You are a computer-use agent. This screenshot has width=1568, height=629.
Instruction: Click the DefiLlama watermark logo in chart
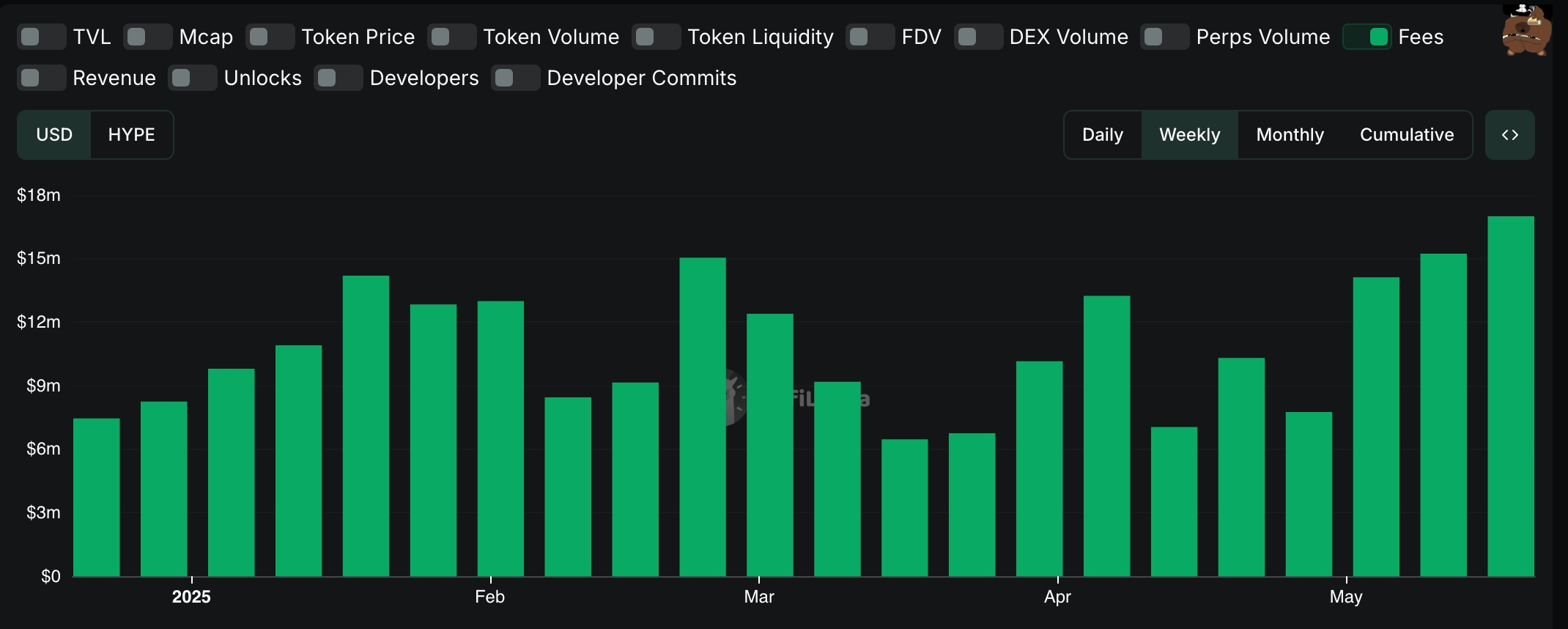point(796,399)
